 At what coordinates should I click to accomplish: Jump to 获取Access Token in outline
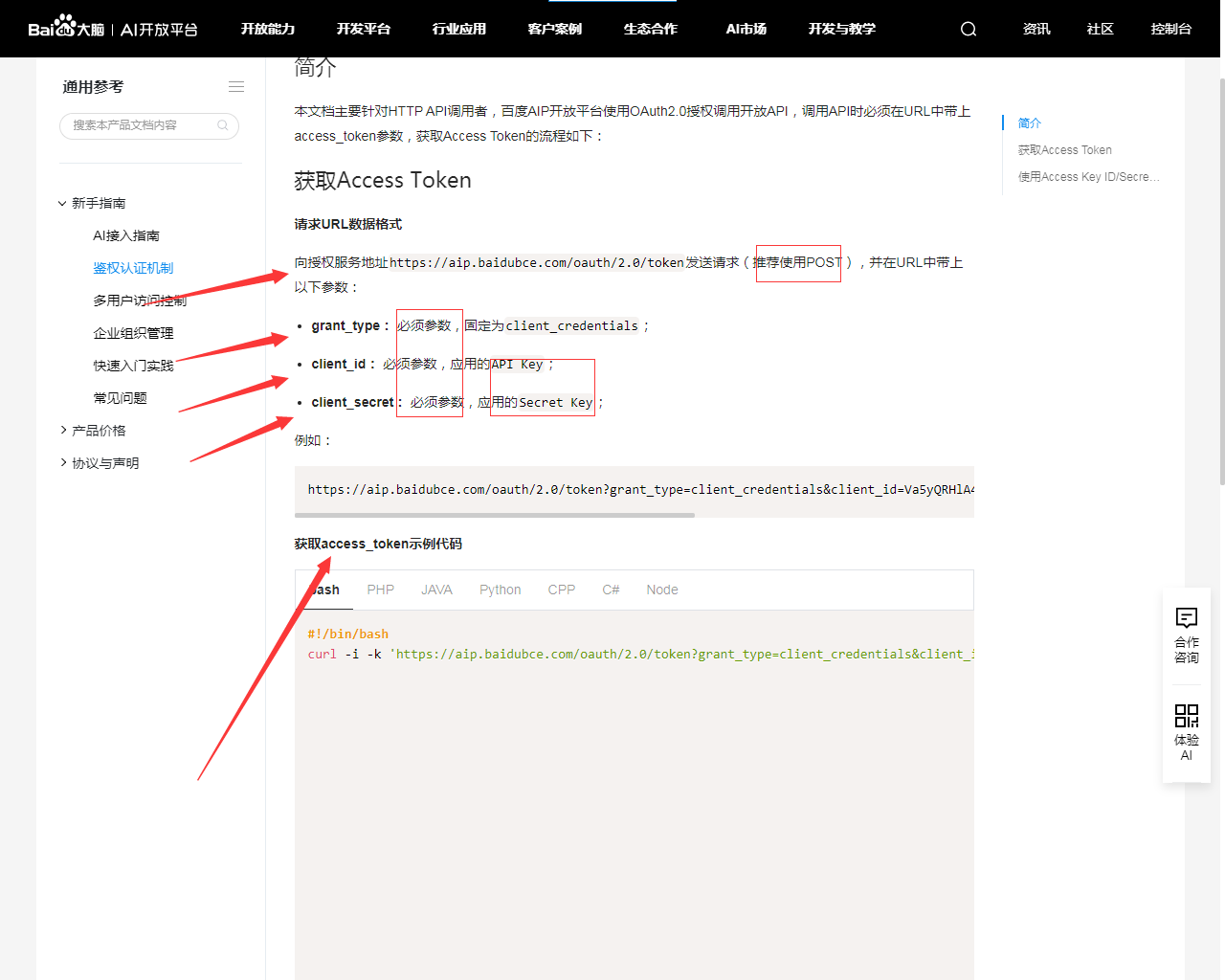[x=1065, y=150]
